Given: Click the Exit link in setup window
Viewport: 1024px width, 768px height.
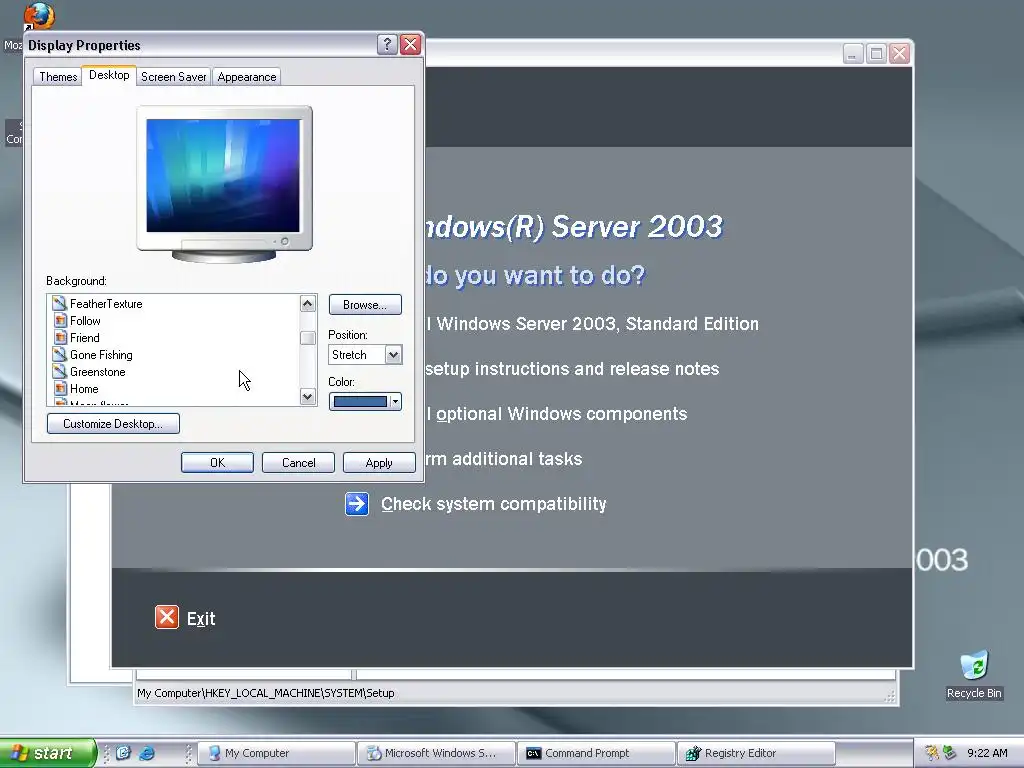Looking at the screenshot, I should pyautogui.click(x=201, y=618).
